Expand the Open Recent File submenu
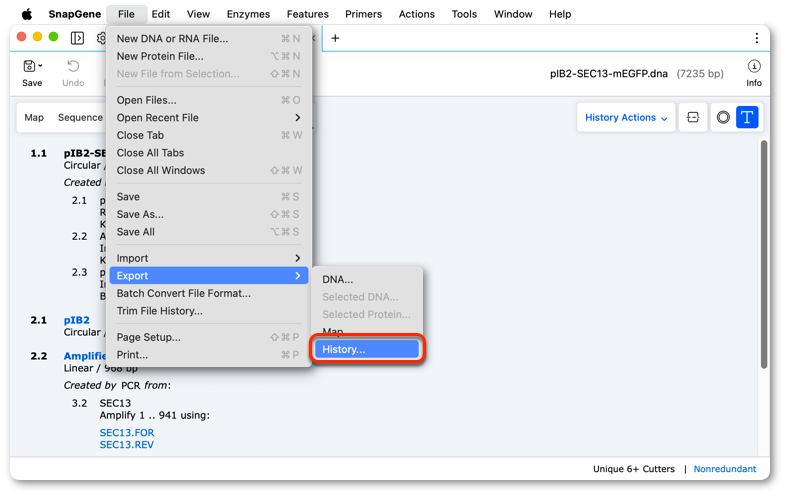 pyautogui.click(x=209, y=118)
